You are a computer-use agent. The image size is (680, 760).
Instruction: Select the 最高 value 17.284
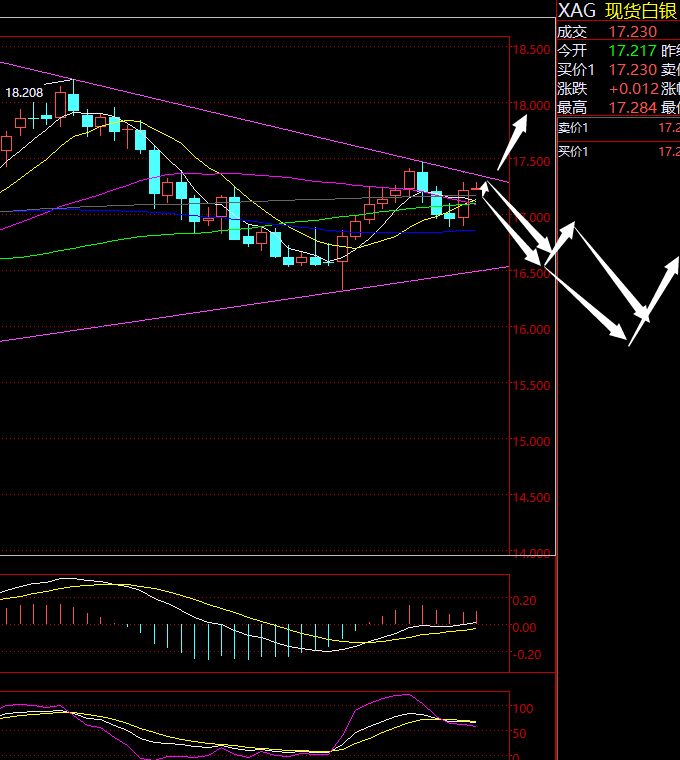click(632, 108)
